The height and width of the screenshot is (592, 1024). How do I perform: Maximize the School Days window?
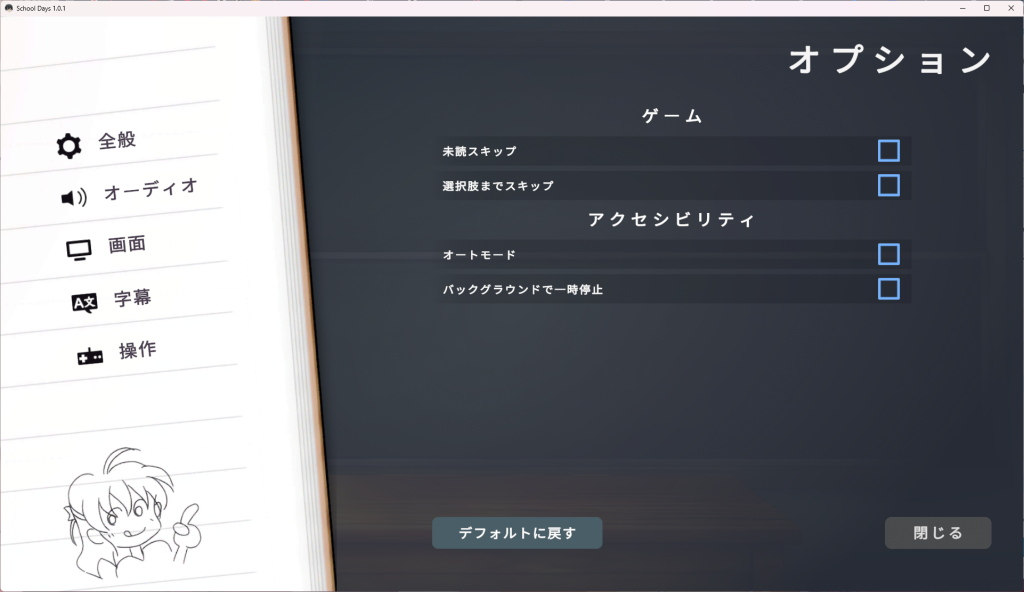click(x=986, y=7)
